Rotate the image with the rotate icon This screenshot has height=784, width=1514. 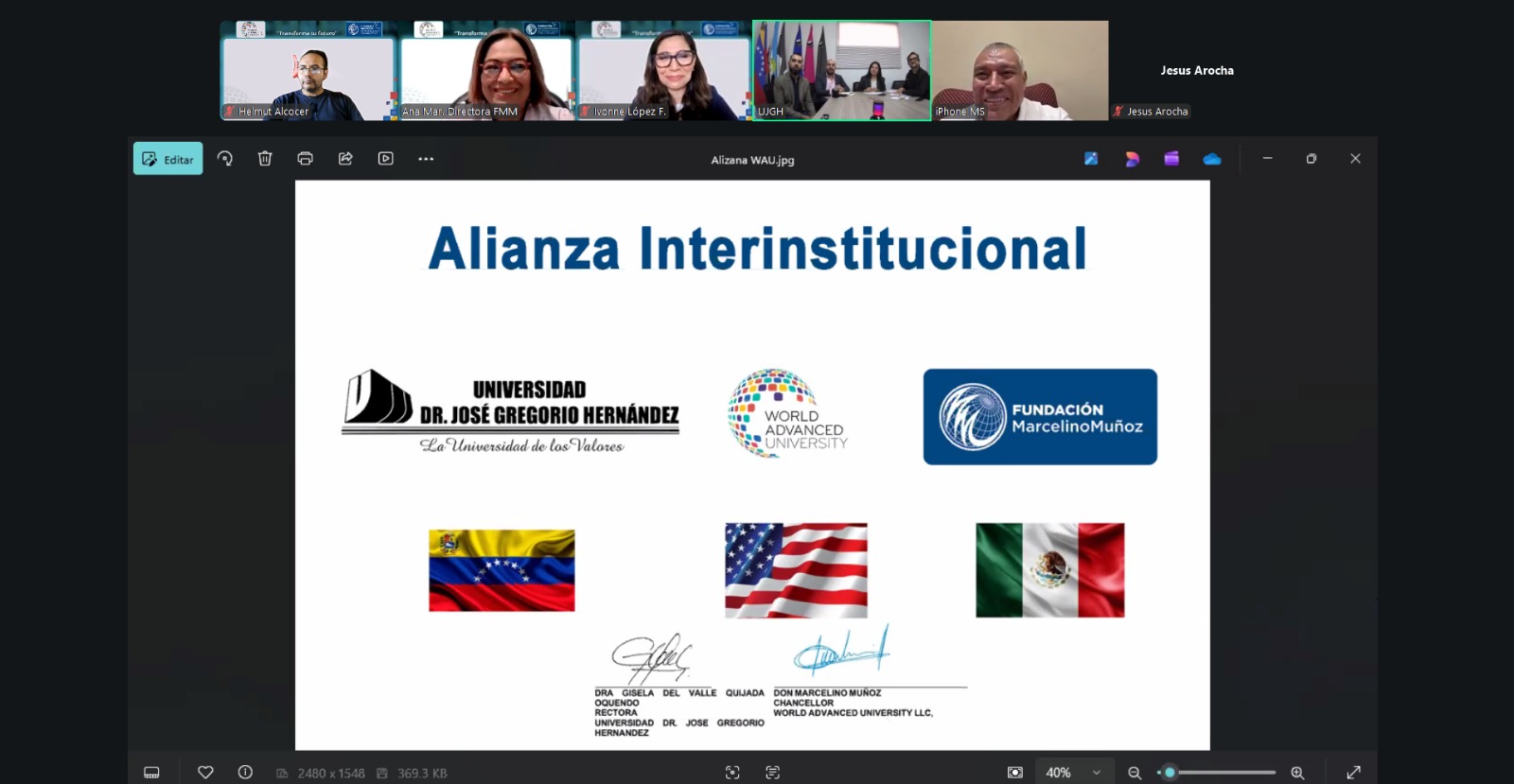(225, 159)
